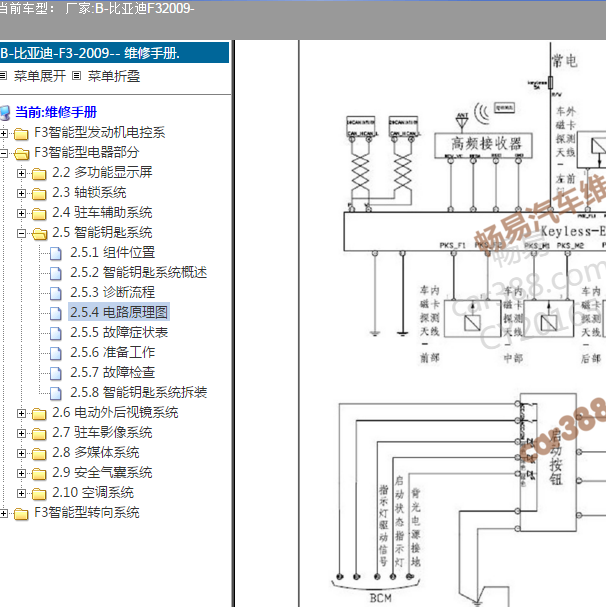Click page icon of 2.5.1 组件位置
The image size is (606, 607).
click(56, 254)
